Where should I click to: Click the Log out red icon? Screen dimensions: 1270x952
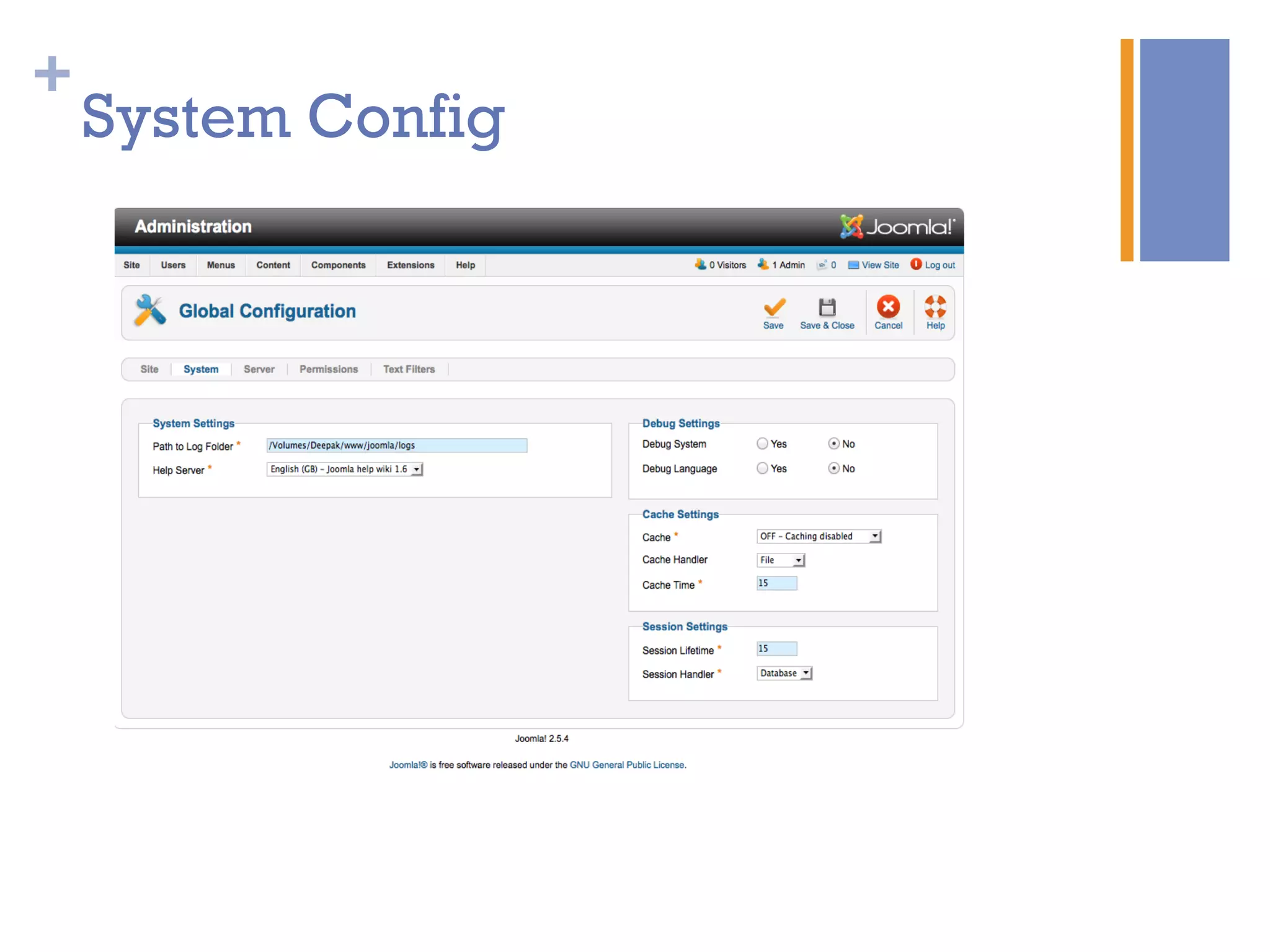[x=916, y=264]
